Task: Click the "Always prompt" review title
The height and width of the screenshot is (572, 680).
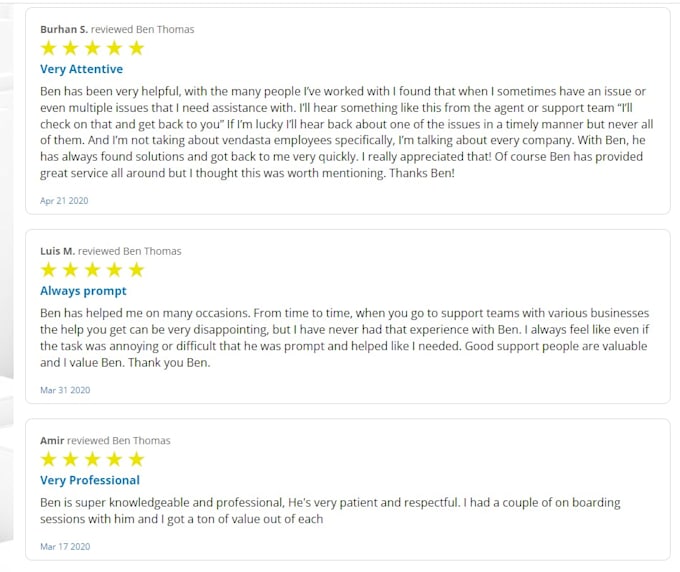Action: (83, 291)
